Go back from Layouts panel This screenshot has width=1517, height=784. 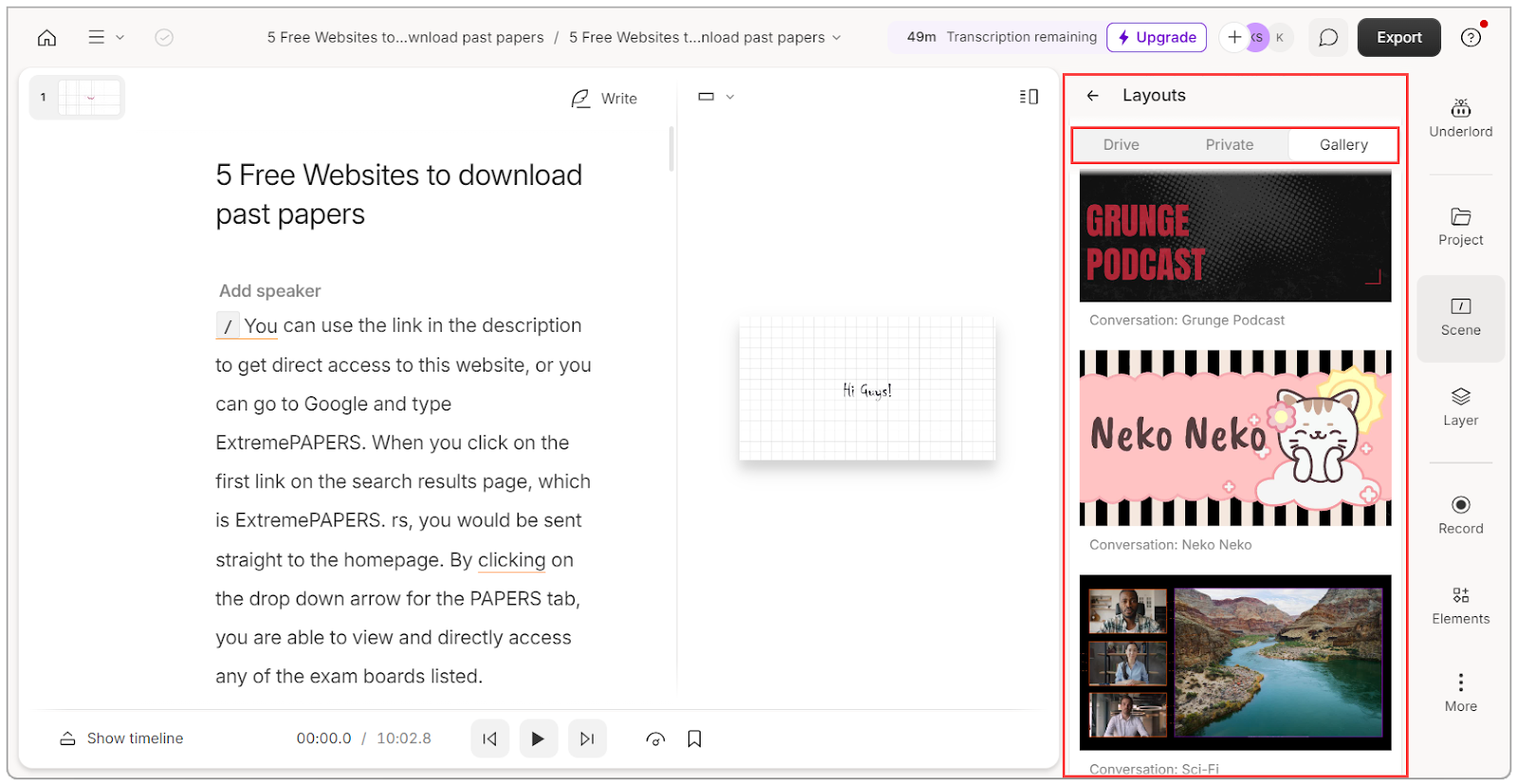click(x=1092, y=96)
